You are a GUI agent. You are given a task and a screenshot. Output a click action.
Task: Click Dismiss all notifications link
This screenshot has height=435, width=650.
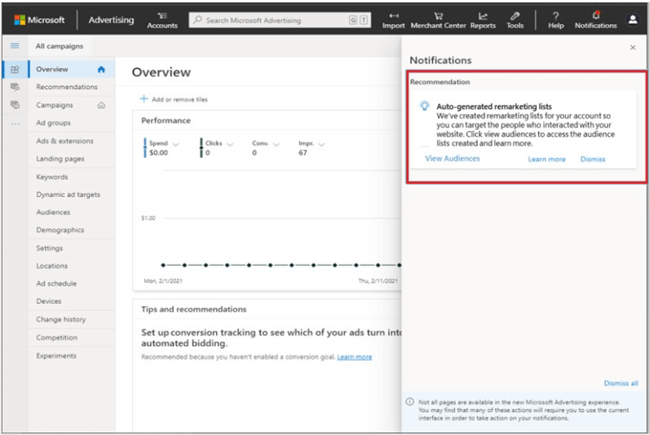coord(620,383)
